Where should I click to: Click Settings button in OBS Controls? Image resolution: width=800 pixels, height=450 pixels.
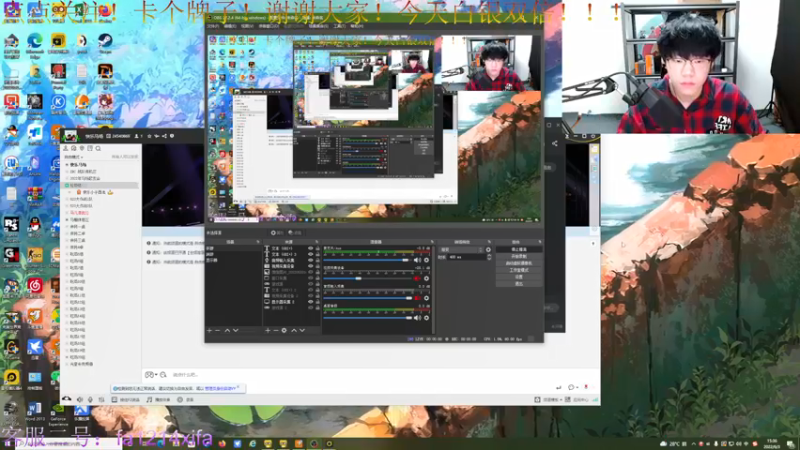[519, 277]
